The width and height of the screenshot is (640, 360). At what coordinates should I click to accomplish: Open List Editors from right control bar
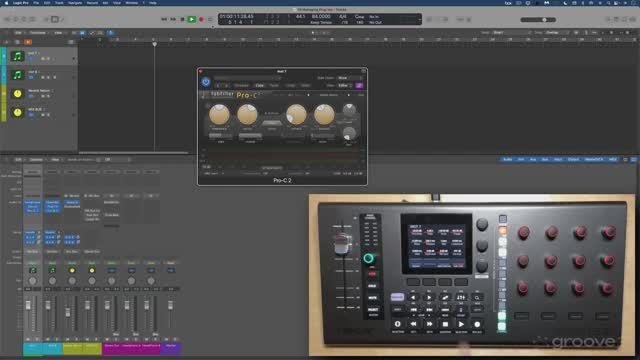[x=608, y=19]
